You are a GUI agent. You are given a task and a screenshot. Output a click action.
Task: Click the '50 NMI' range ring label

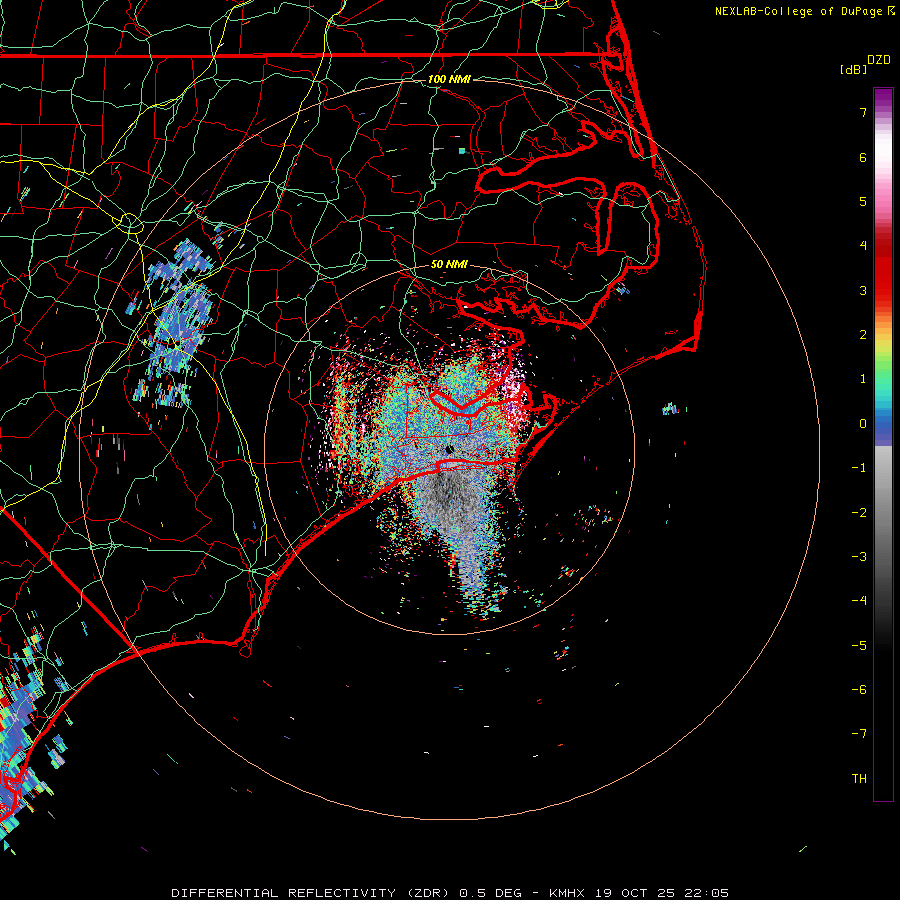[449, 264]
